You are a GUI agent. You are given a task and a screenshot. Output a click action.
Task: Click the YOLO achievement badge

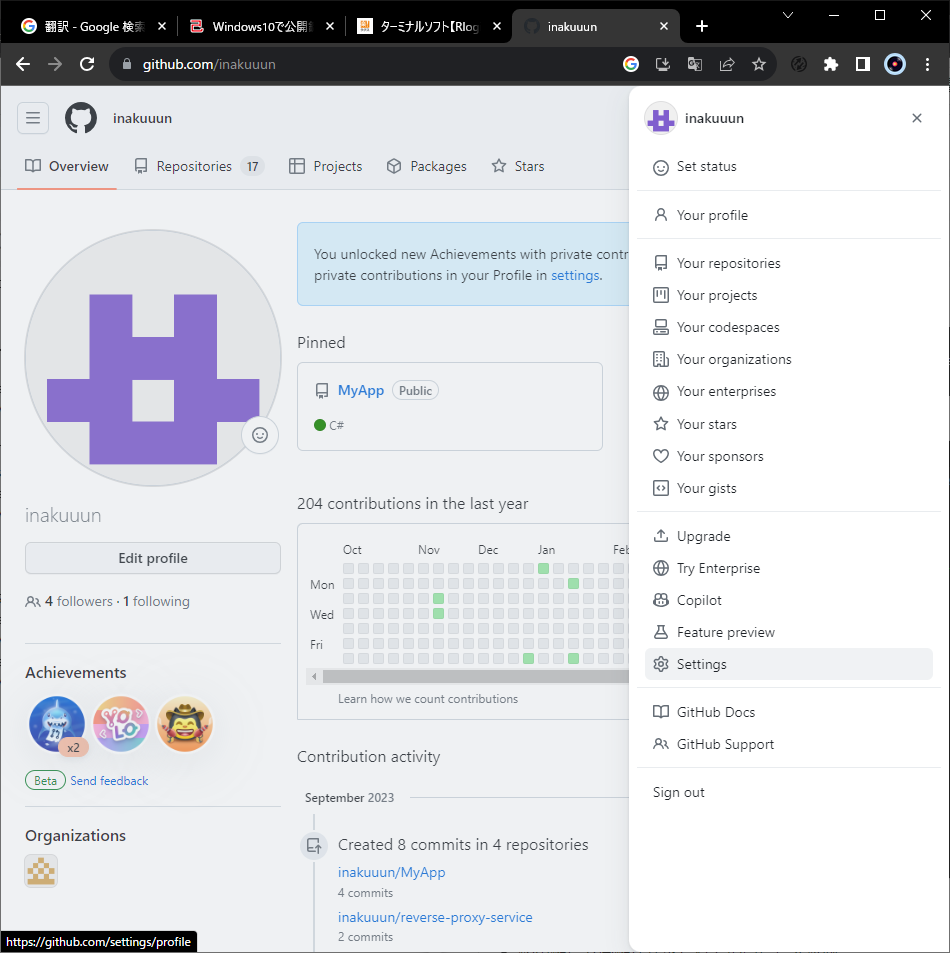121,722
